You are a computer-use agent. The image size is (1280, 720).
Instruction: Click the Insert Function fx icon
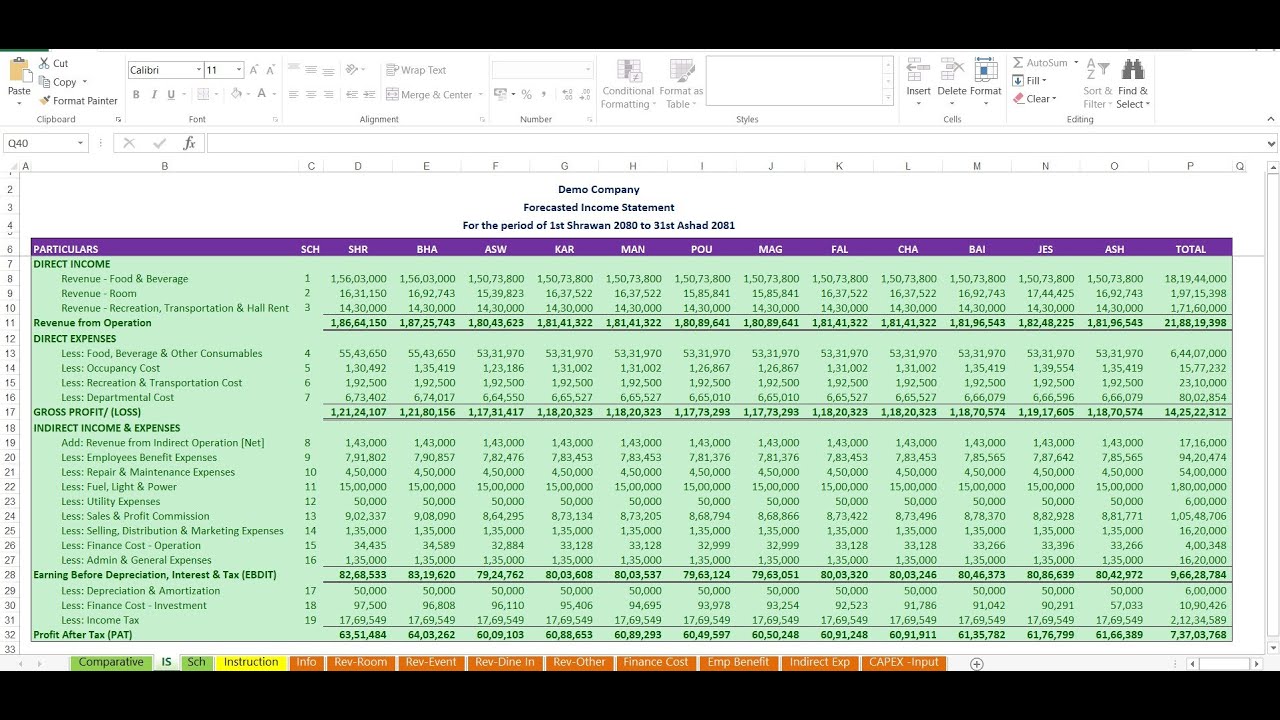[x=189, y=143]
